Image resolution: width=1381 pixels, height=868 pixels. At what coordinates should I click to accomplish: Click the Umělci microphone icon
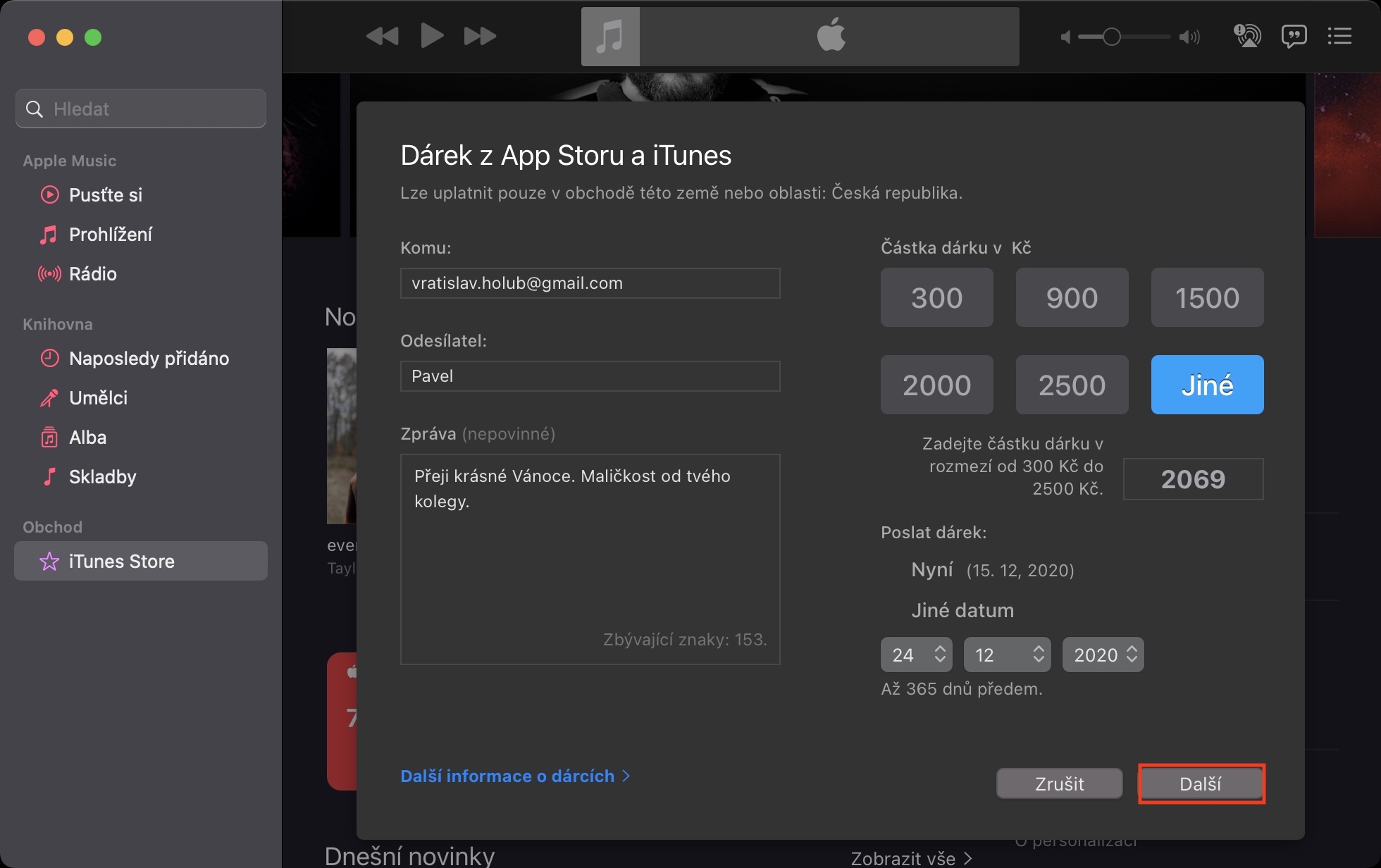click(49, 398)
